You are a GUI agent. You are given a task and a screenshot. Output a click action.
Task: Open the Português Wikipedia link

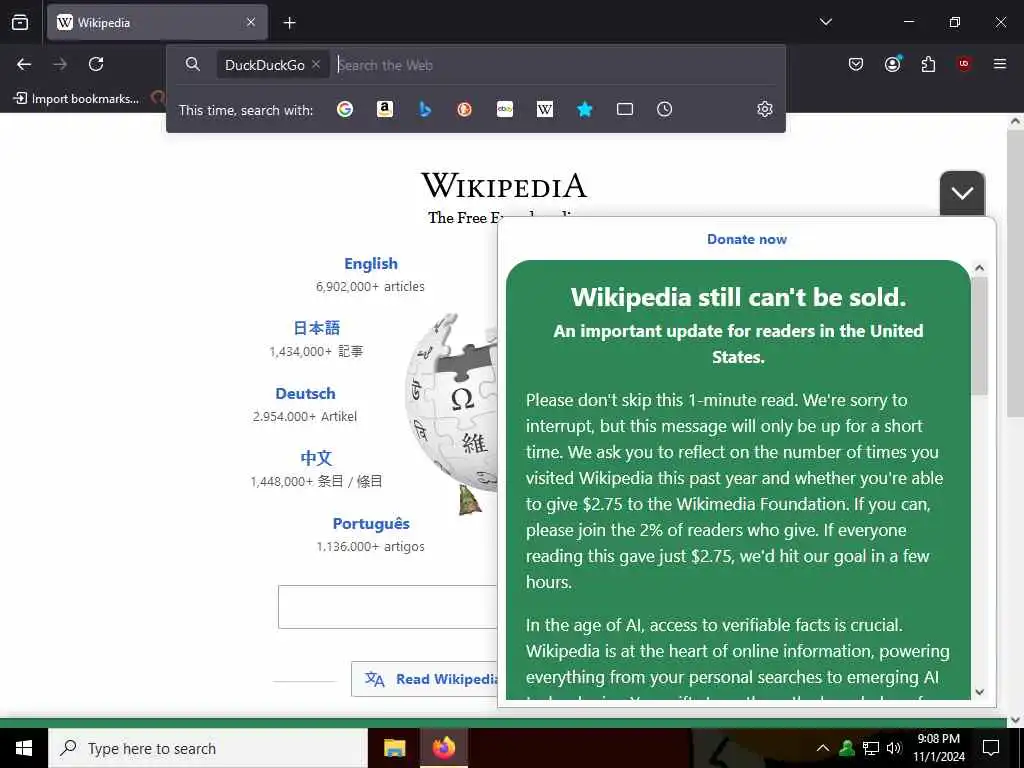[x=371, y=523]
